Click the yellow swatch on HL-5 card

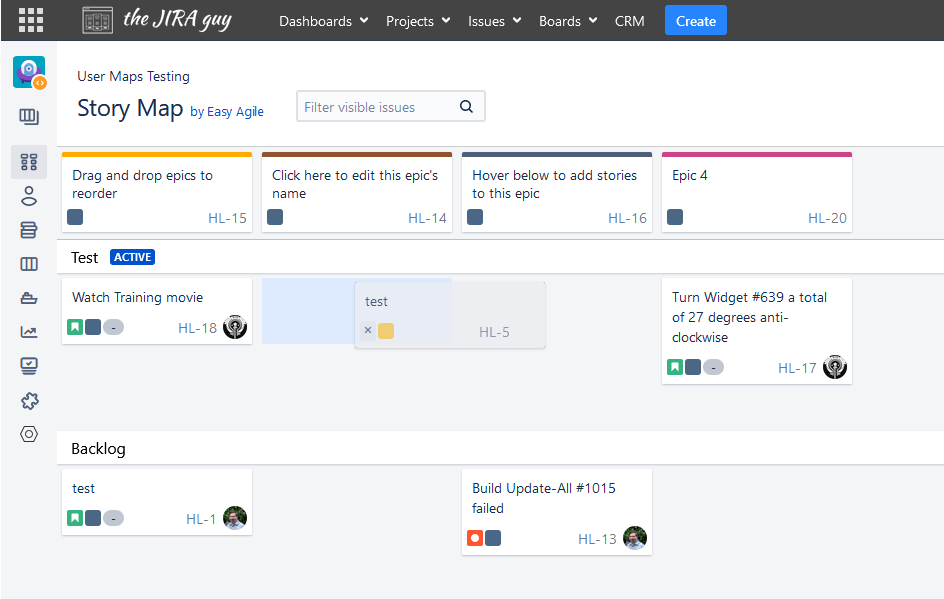(x=386, y=331)
